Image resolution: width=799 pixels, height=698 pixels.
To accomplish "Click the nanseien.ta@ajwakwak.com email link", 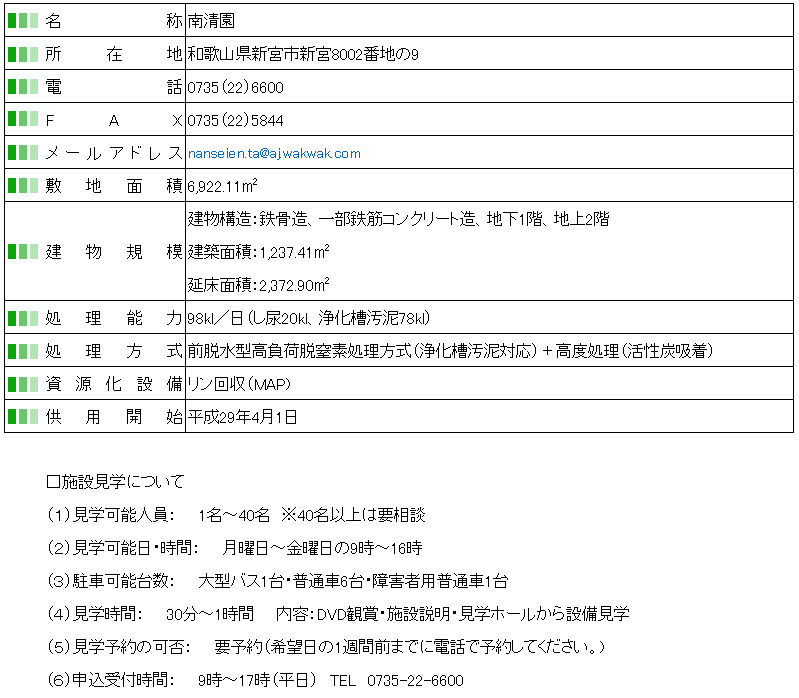I will [274, 153].
